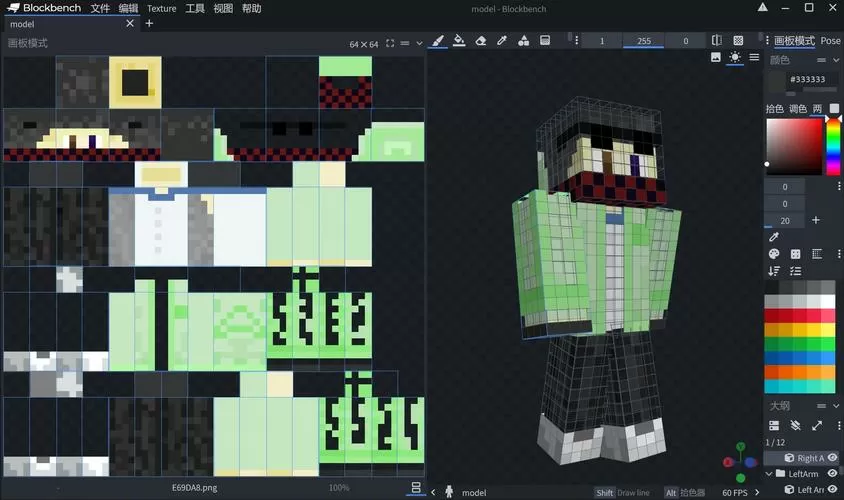The height and width of the screenshot is (500, 844).
Task: Select the 画板模式 mode tab
Action: [794, 40]
